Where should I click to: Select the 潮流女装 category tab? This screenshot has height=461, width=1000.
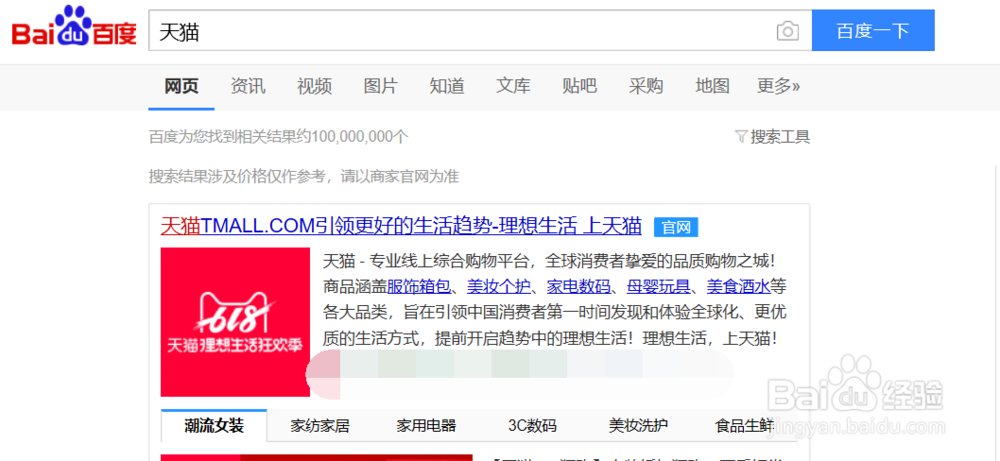214,425
